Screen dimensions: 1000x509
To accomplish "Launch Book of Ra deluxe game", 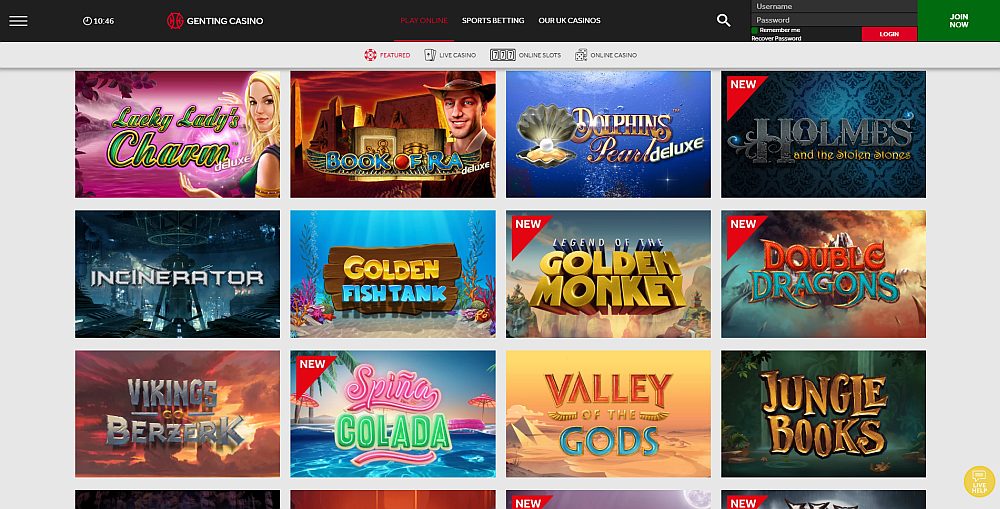I will [x=393, y=134].
